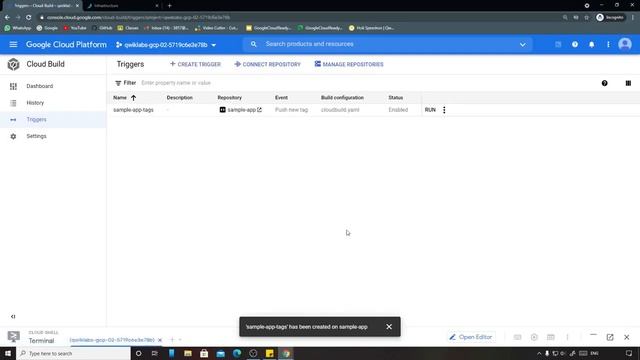Image resolution: width=640 pixels, height=360 pixels.
Task: Sort triggers by the Name column
Action: pos(124,98)
